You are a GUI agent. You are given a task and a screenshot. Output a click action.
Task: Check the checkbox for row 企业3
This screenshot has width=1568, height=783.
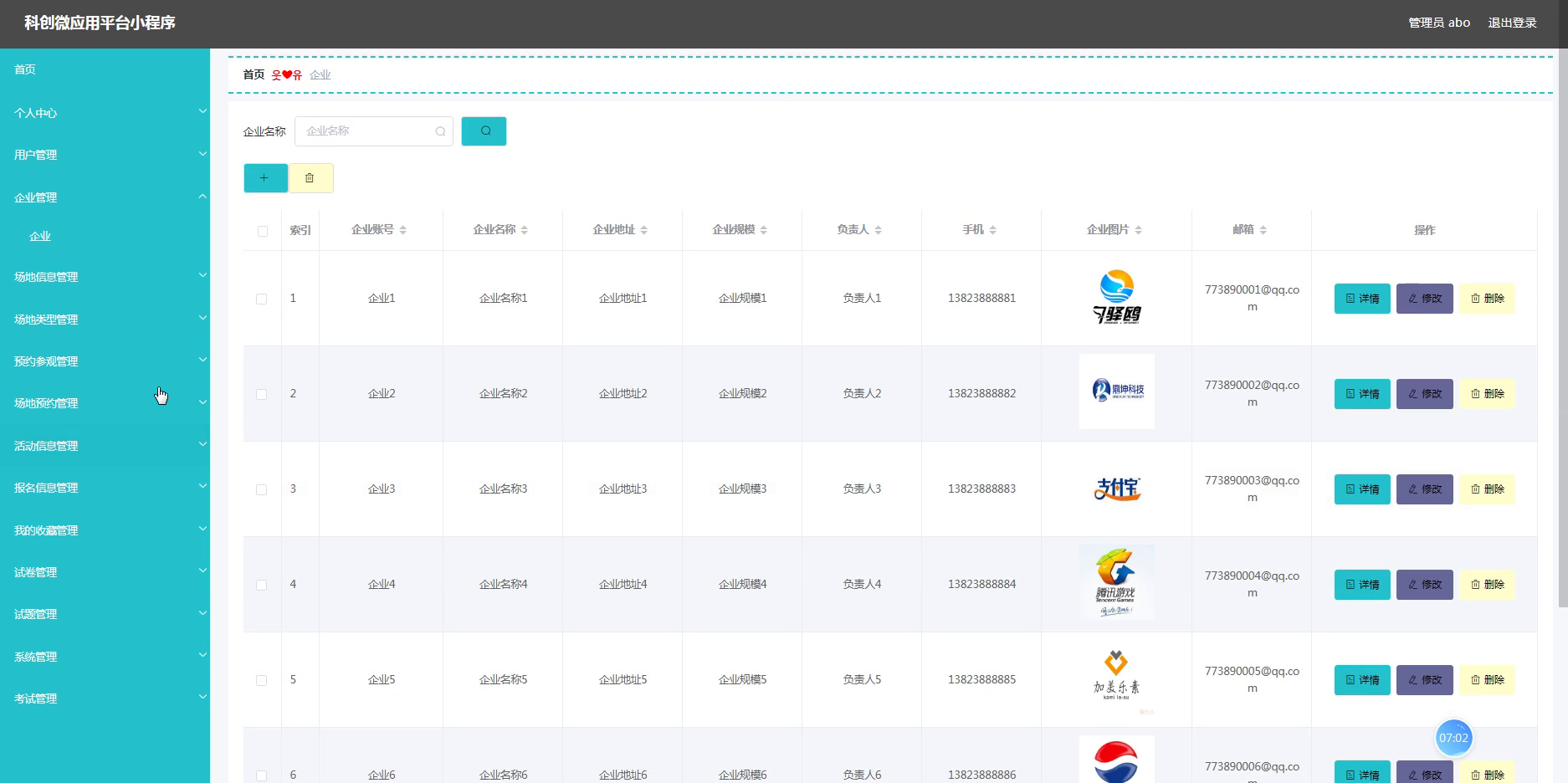(261, 489)
